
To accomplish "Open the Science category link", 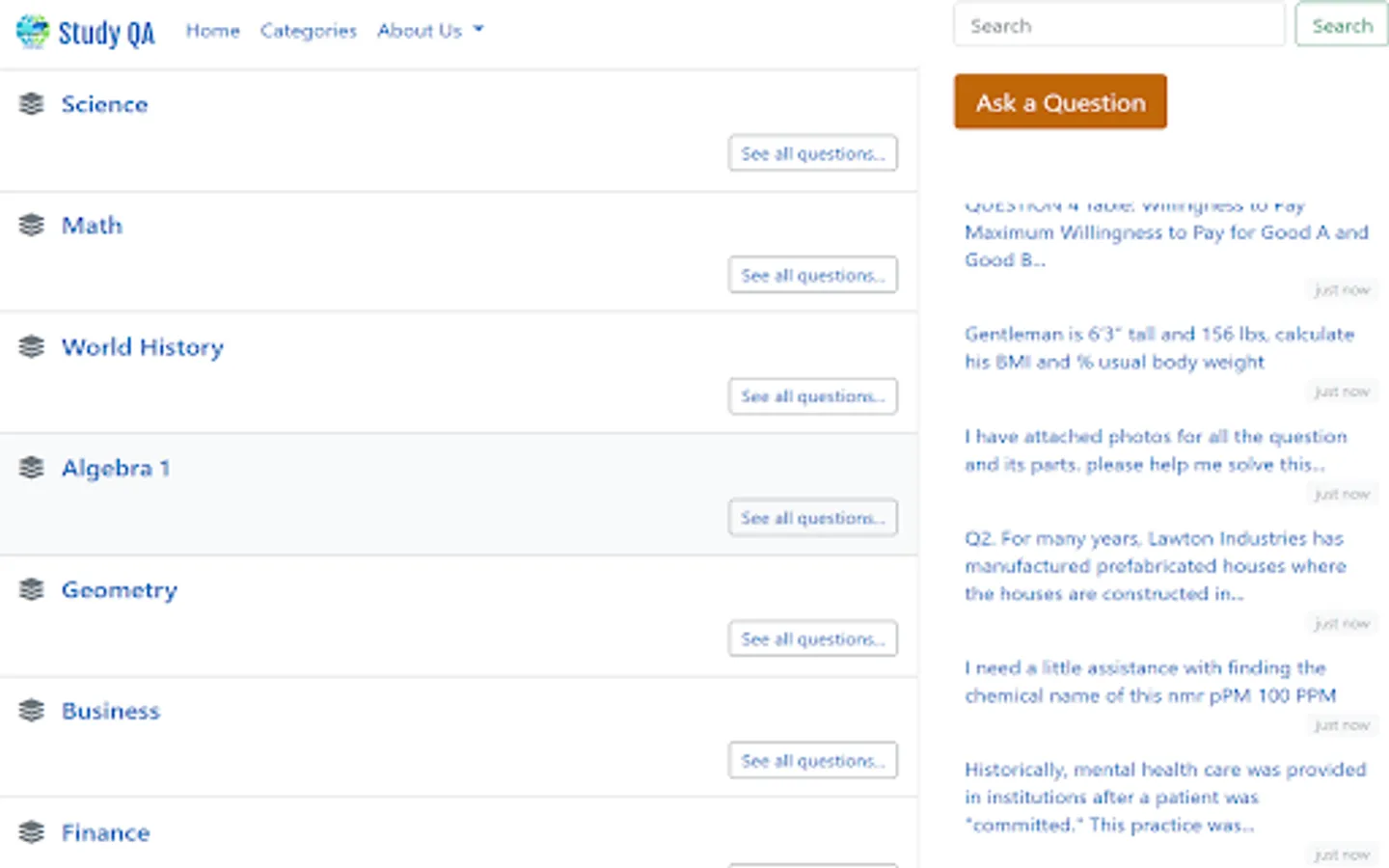I will 104,104.
